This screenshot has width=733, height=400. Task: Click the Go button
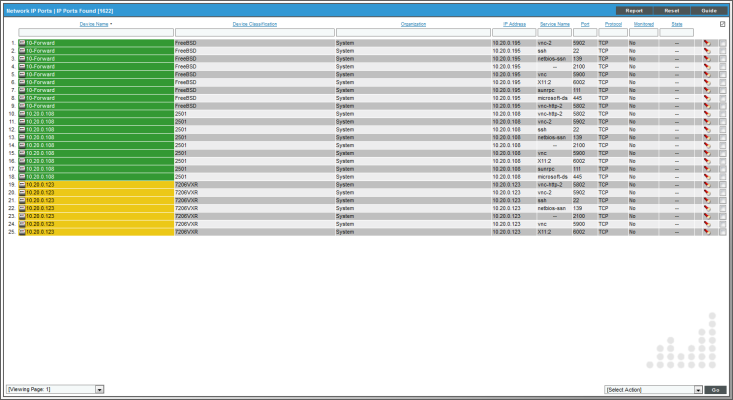coord(715,390)
